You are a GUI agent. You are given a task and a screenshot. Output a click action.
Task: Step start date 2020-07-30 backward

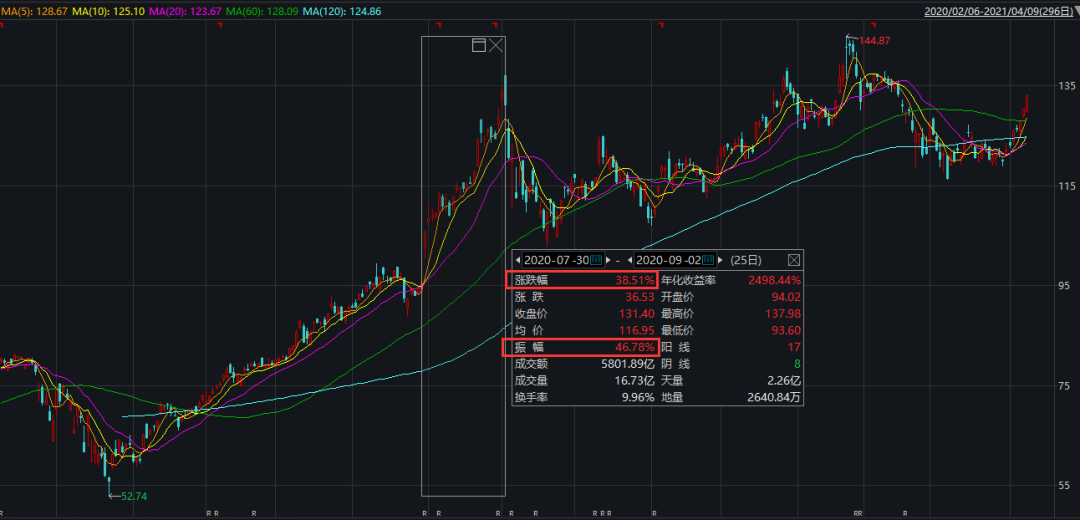point(517,260)
